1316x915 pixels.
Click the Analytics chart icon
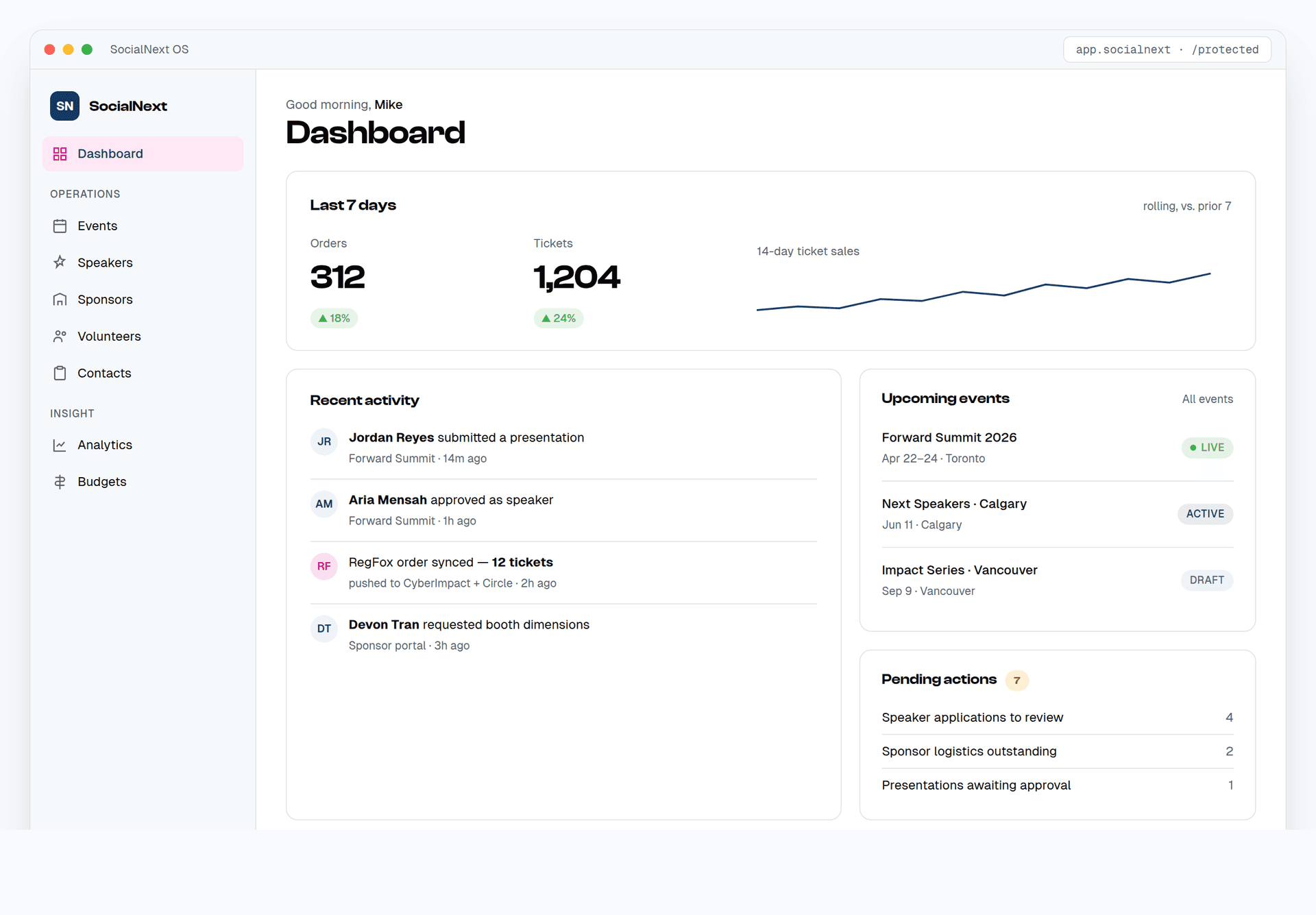60,445
